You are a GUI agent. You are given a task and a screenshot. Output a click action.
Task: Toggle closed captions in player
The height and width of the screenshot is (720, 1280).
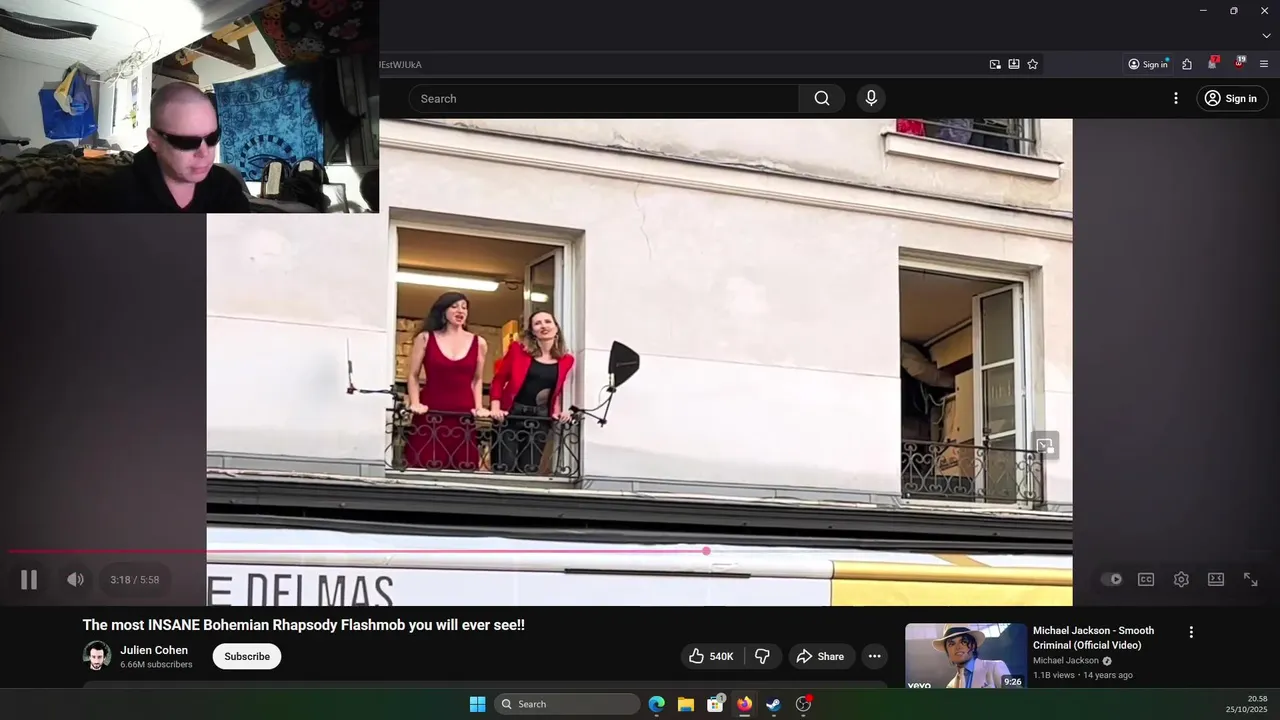pyautogui.click(x=1146, y=579)
